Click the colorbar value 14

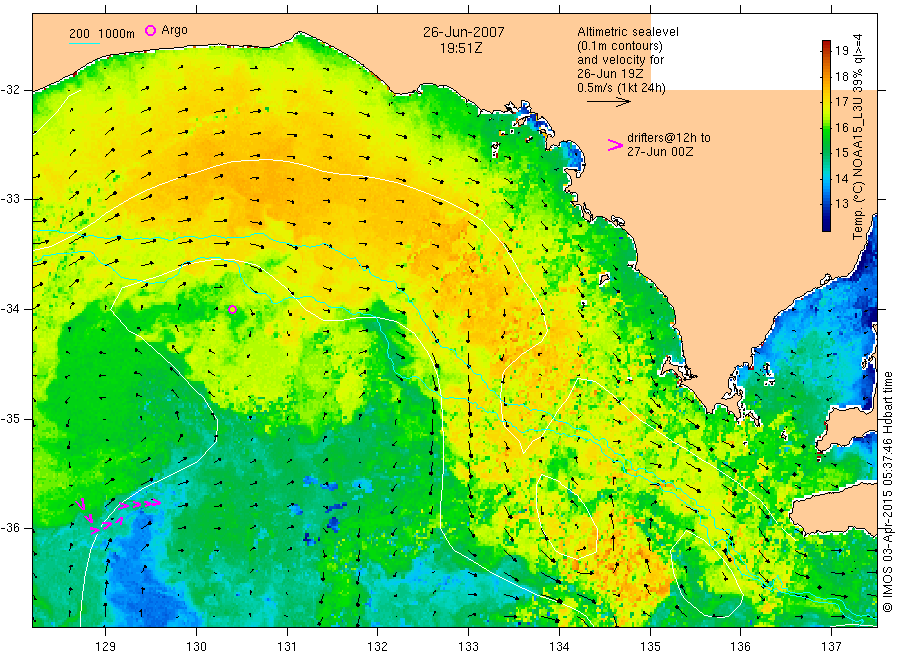[841, 178]
